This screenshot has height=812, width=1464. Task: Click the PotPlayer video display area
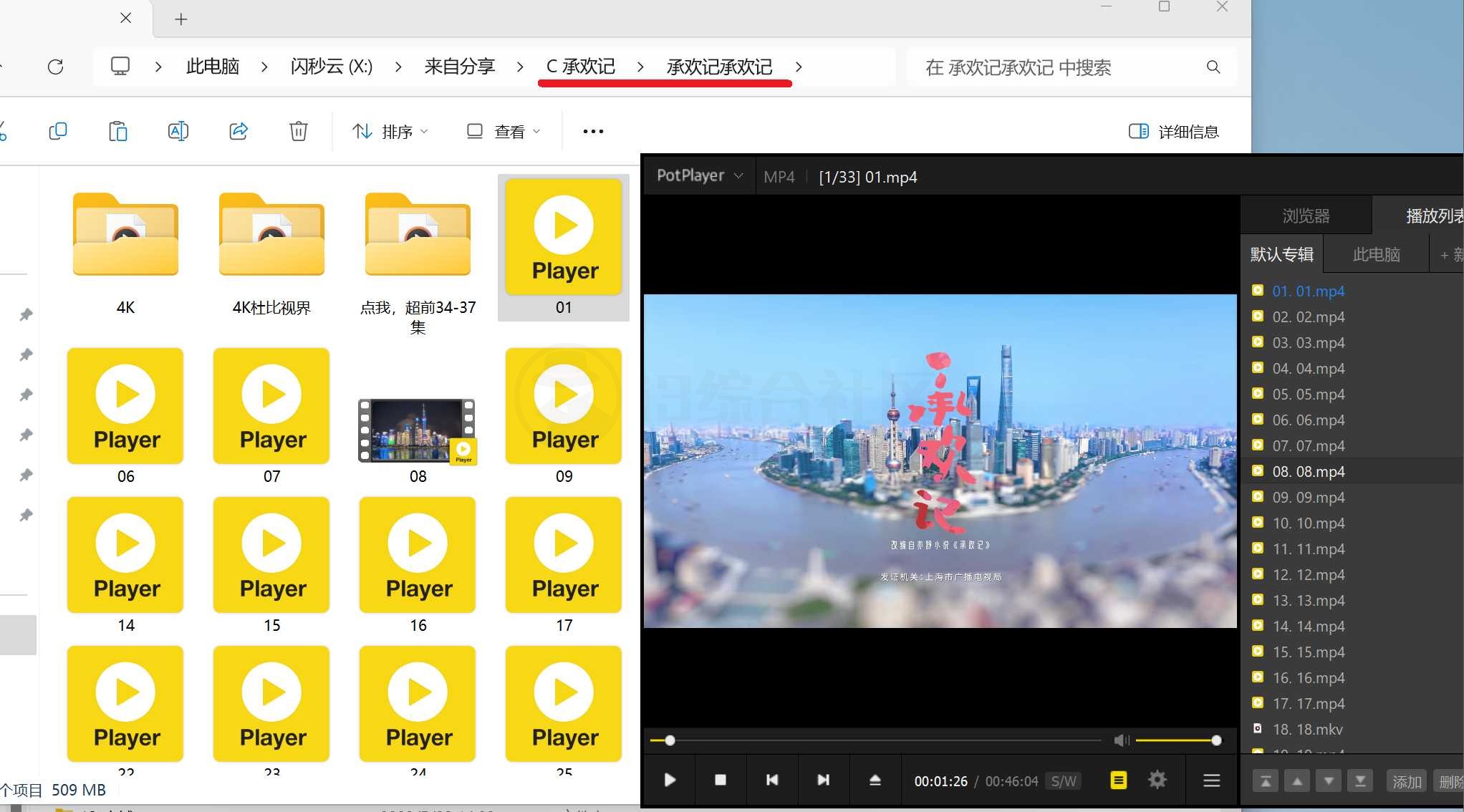tap(940, 461)
